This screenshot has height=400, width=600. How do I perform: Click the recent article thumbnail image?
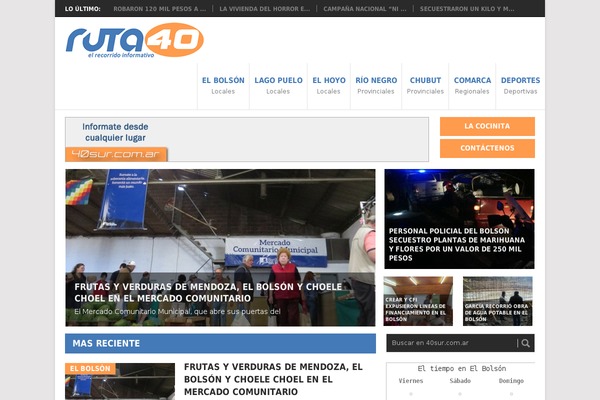120,382
